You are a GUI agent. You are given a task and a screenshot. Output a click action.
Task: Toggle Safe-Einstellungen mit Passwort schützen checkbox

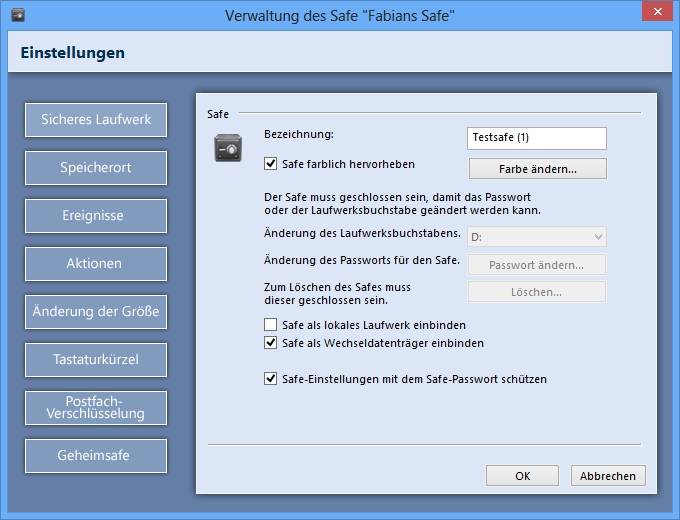tap(271, 379)
